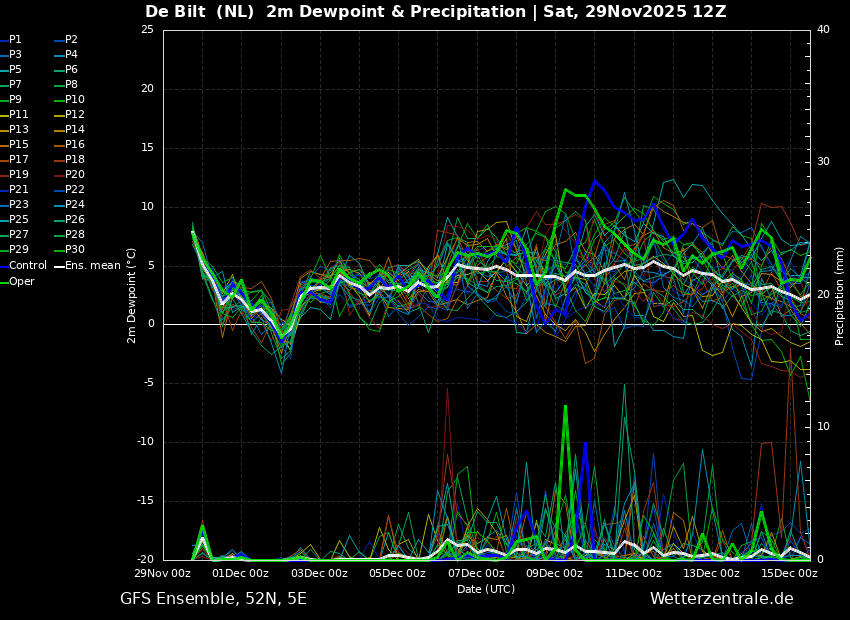Screen dimensions: 850x620
Task: Click the P30 legend label
Action: [69, 249]
